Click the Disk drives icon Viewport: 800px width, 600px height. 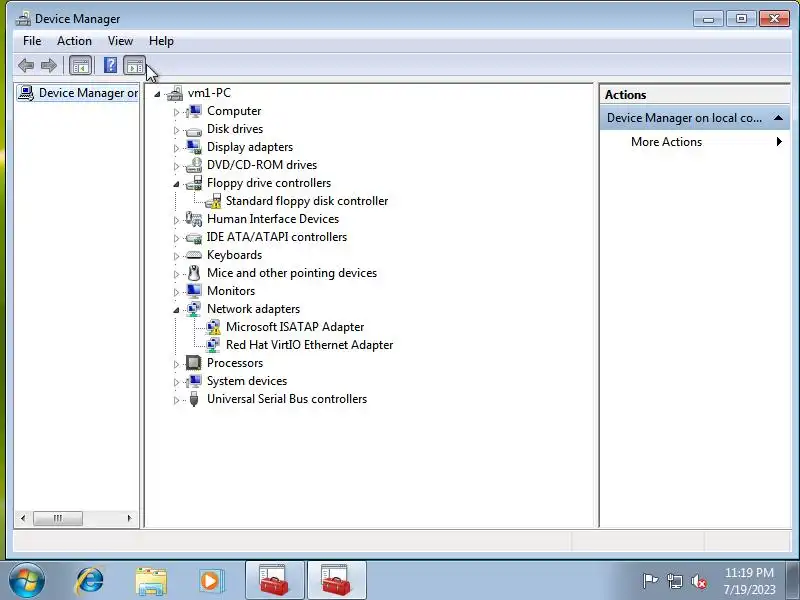[193, 131]
